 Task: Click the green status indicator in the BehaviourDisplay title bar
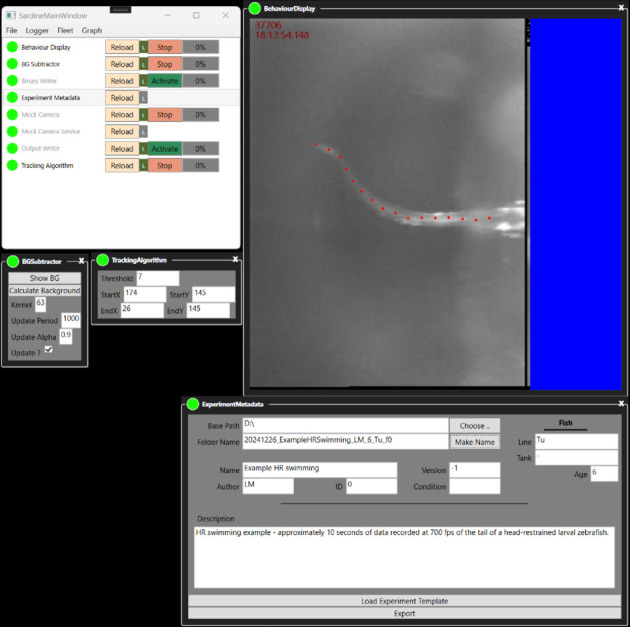click(255, 8)
